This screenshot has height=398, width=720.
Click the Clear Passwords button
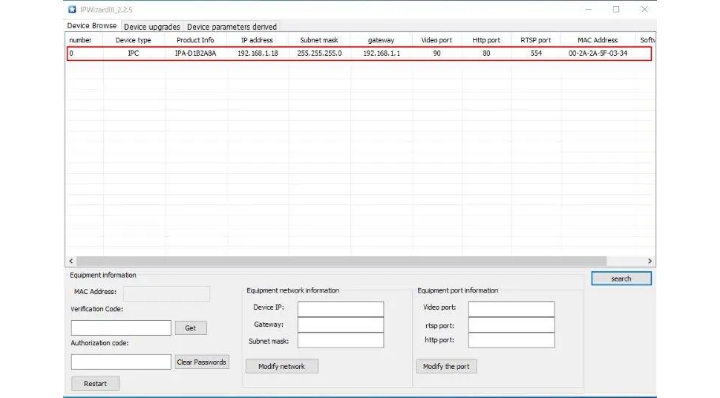[202, 362]
